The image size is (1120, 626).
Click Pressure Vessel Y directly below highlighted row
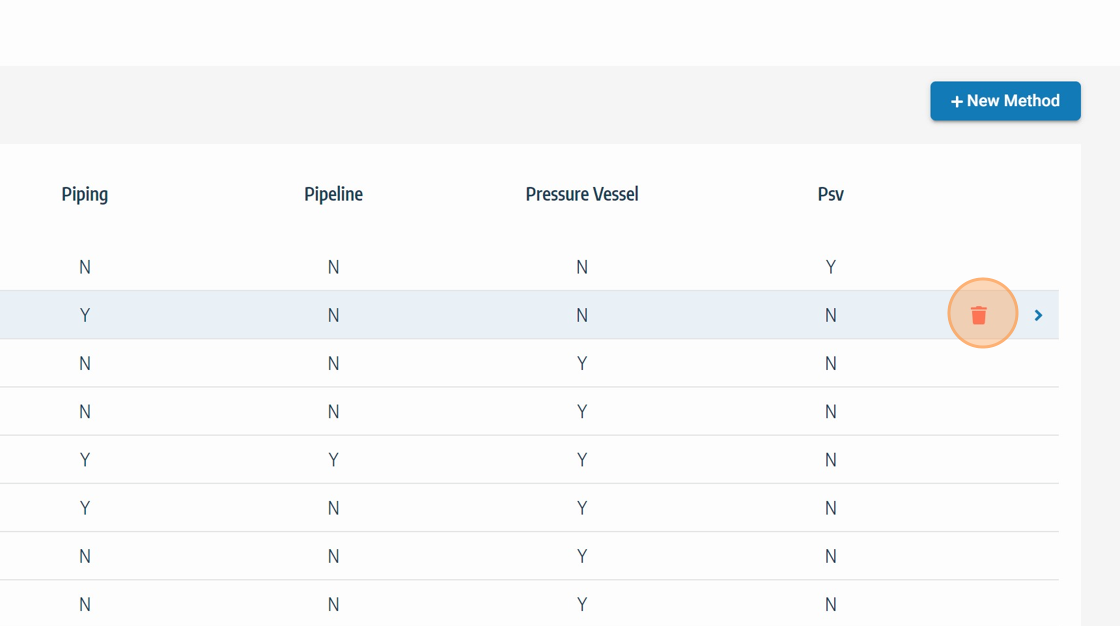point(582,363)
